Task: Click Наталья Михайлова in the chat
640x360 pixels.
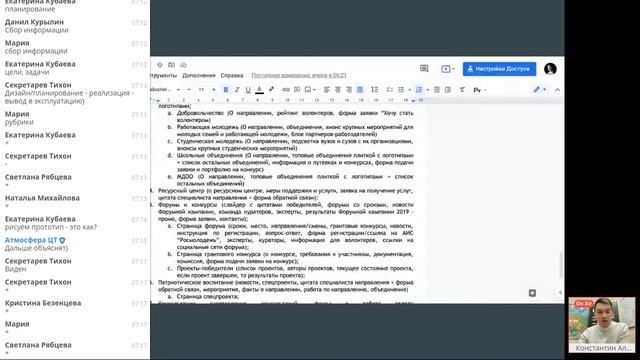Action: coord(42,198)
